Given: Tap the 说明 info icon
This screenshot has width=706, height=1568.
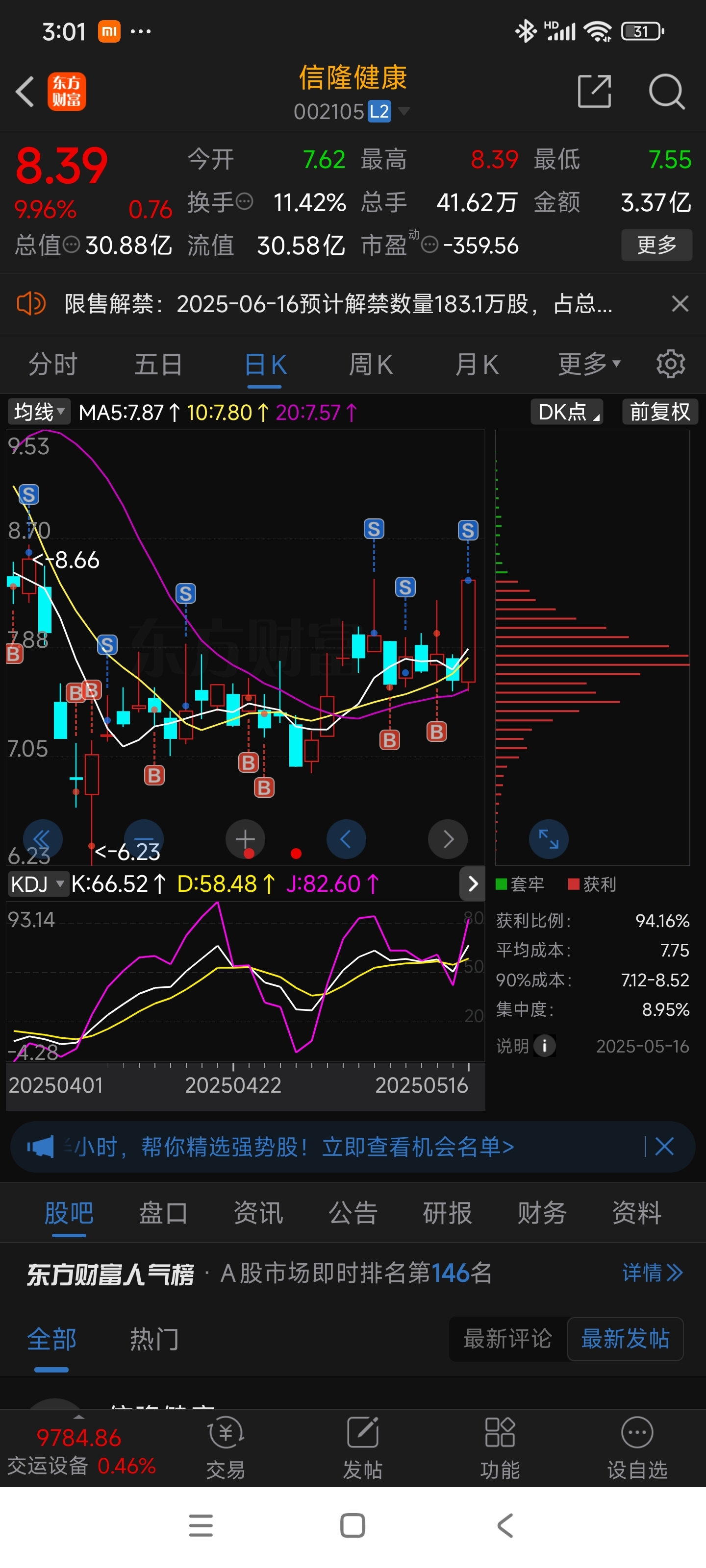Looking at the screenshot, I should pyautogui.click(x=544, y=1046).
